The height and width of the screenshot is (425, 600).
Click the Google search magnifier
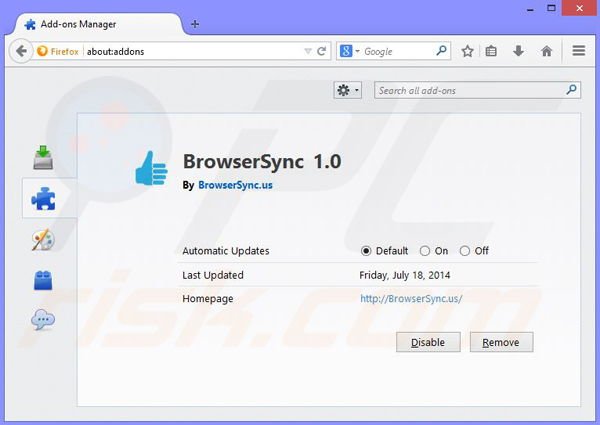coord(441,50)
